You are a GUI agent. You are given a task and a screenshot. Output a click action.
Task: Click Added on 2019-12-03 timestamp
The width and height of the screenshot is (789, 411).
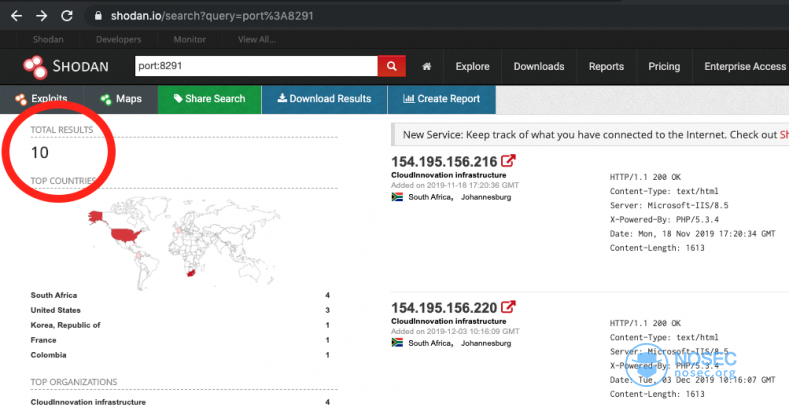[455, 331]
